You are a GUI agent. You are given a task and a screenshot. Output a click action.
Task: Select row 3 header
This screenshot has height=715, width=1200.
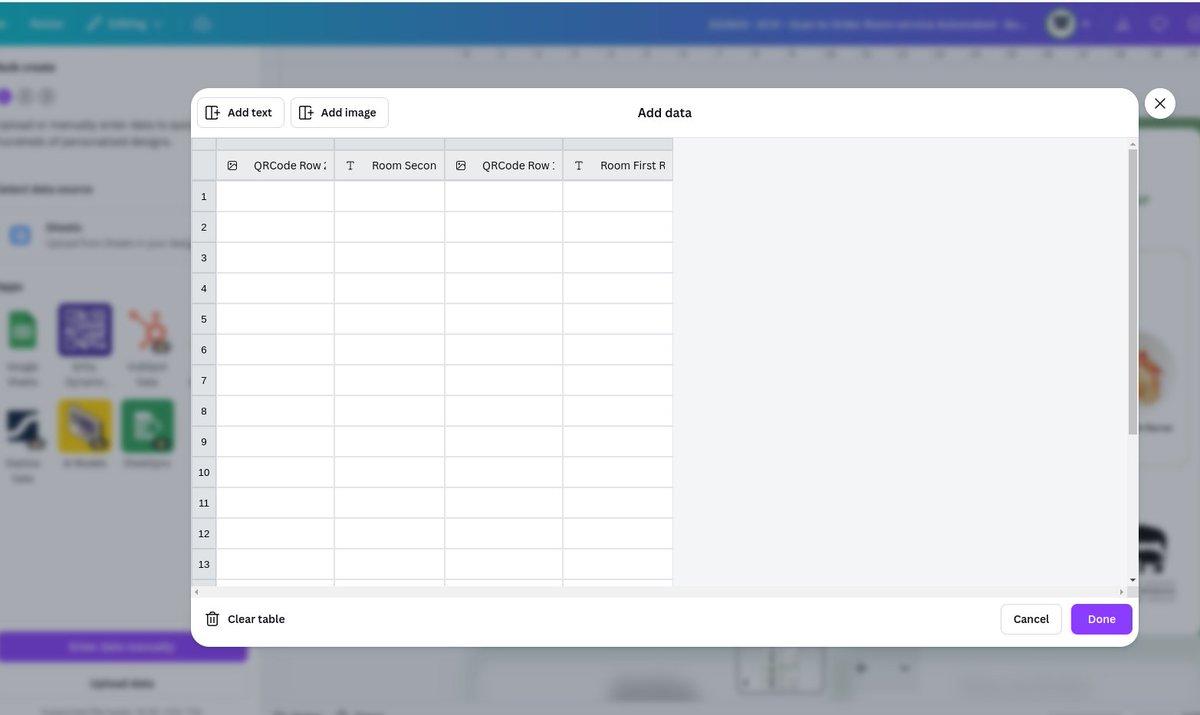pos(204,258)
